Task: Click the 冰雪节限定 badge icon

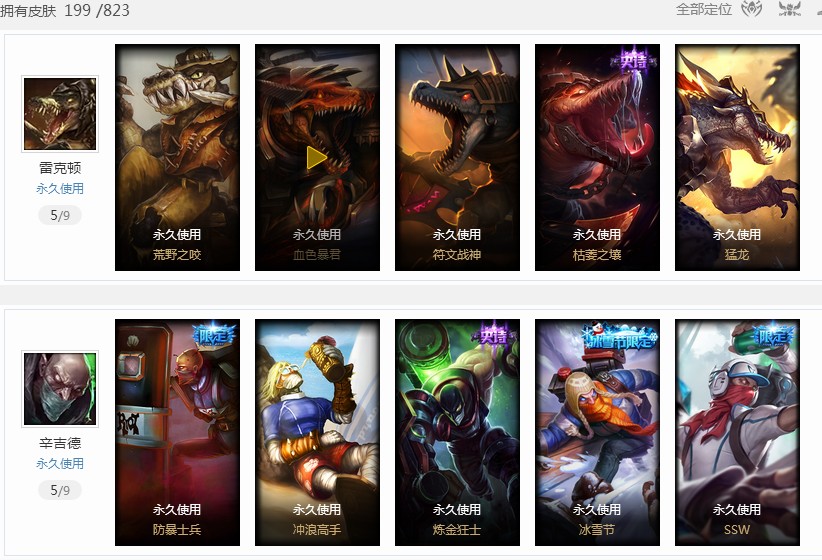Action: pyautogui.click(x=619, y=337)
